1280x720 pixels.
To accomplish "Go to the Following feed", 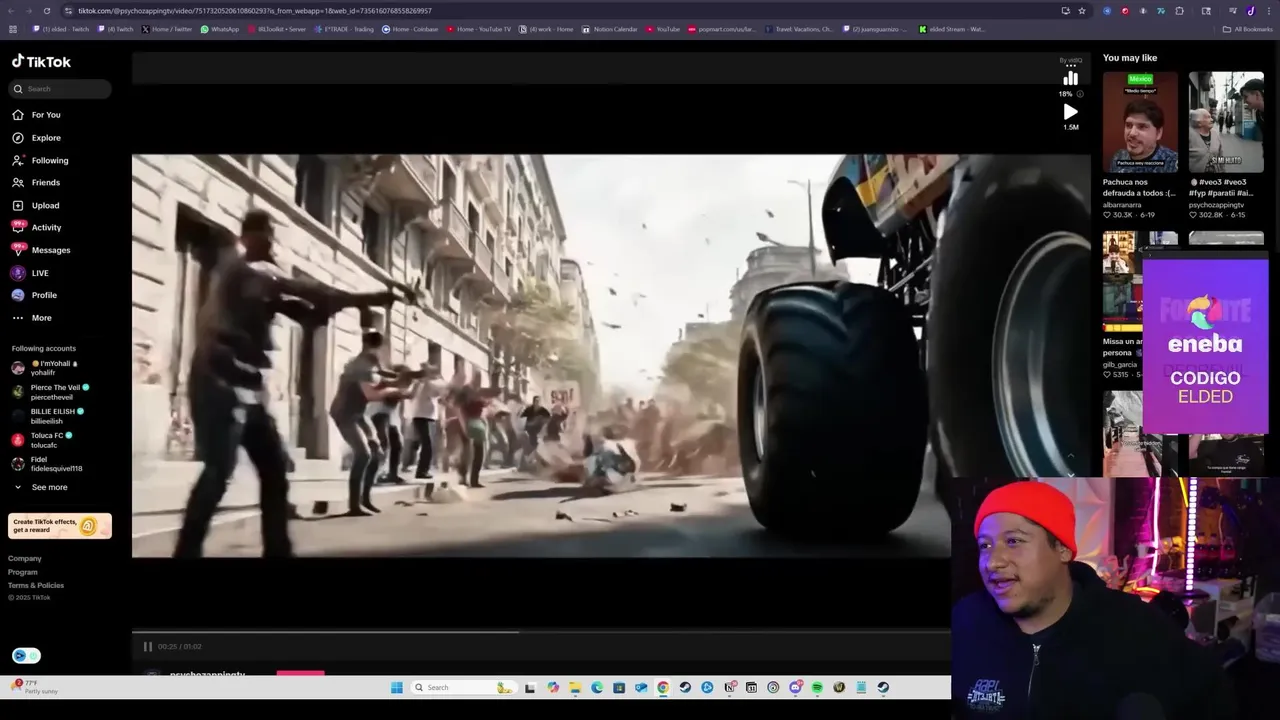I will click(41, 160).
